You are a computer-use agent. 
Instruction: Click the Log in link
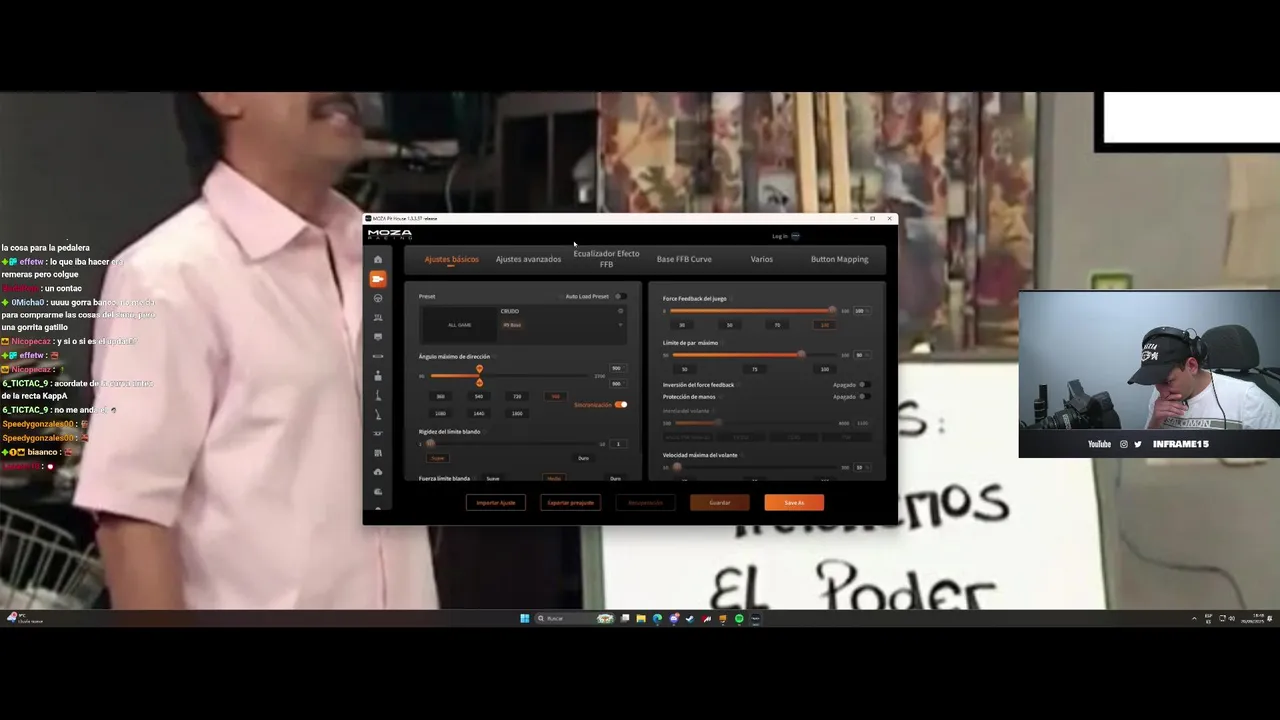pyautogui.click(x=780, y=236)
